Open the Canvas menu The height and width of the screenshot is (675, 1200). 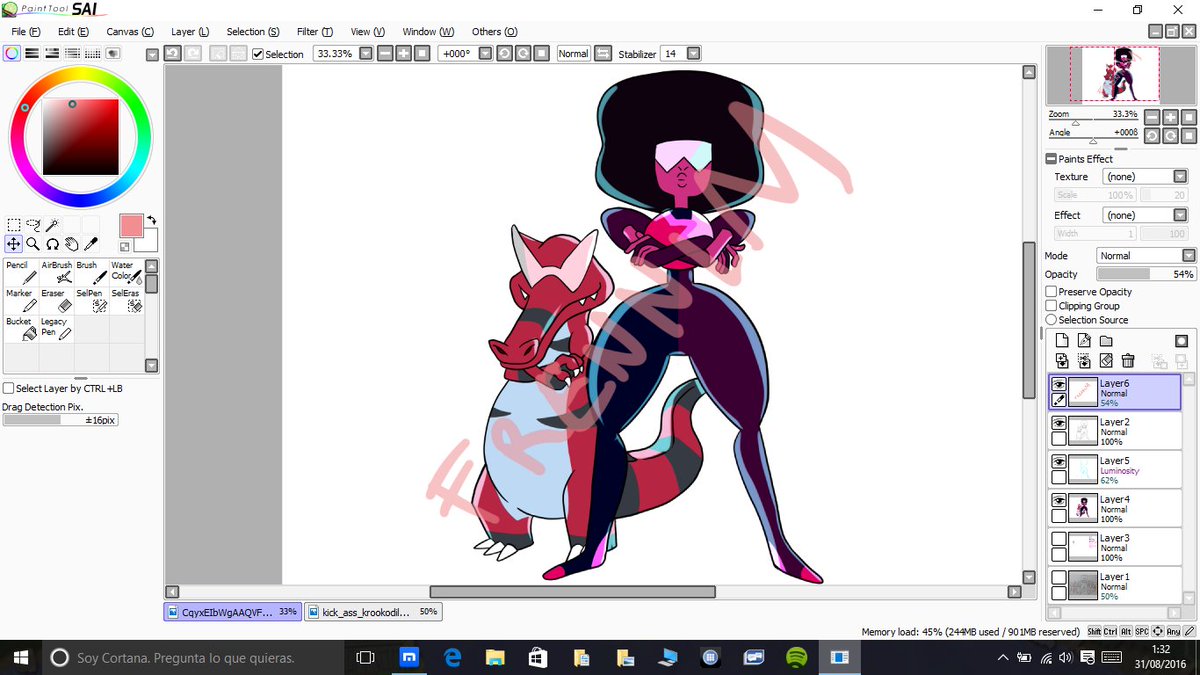pos(130,32)
